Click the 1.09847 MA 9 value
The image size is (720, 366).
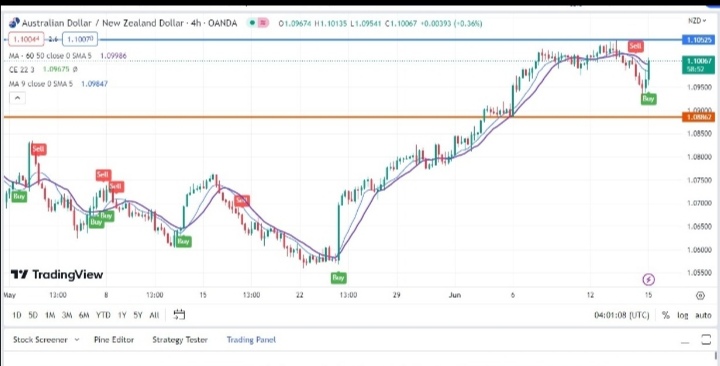pyautogui.click(x=95, y=84)
